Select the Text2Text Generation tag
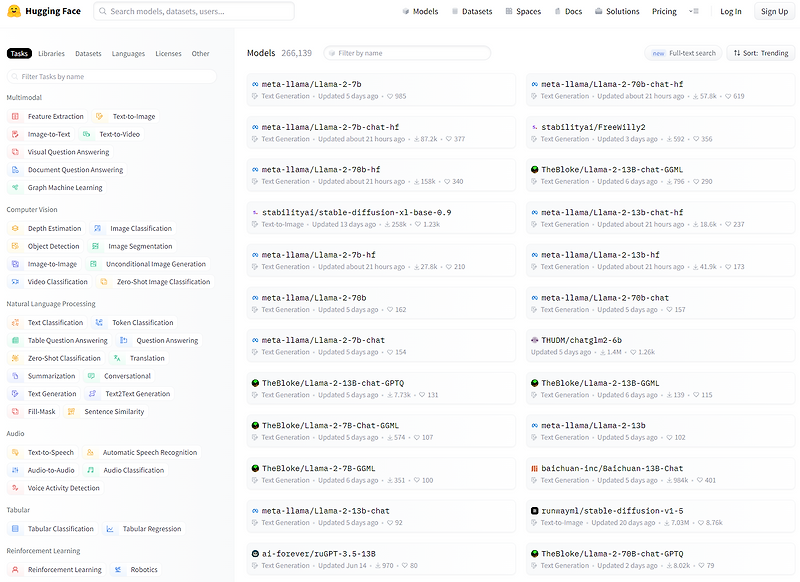This screenshot has width=800, height=582. [129, 394]
